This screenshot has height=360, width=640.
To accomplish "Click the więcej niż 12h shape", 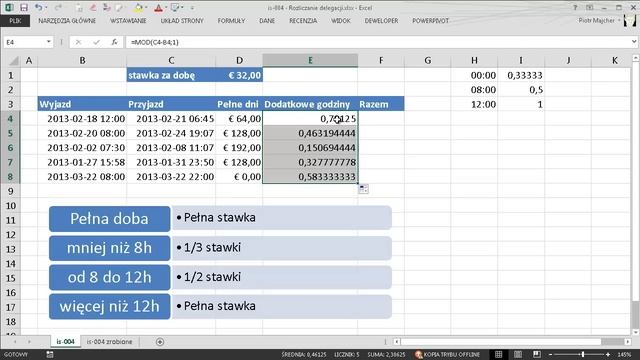I will [x=109, y=306].
